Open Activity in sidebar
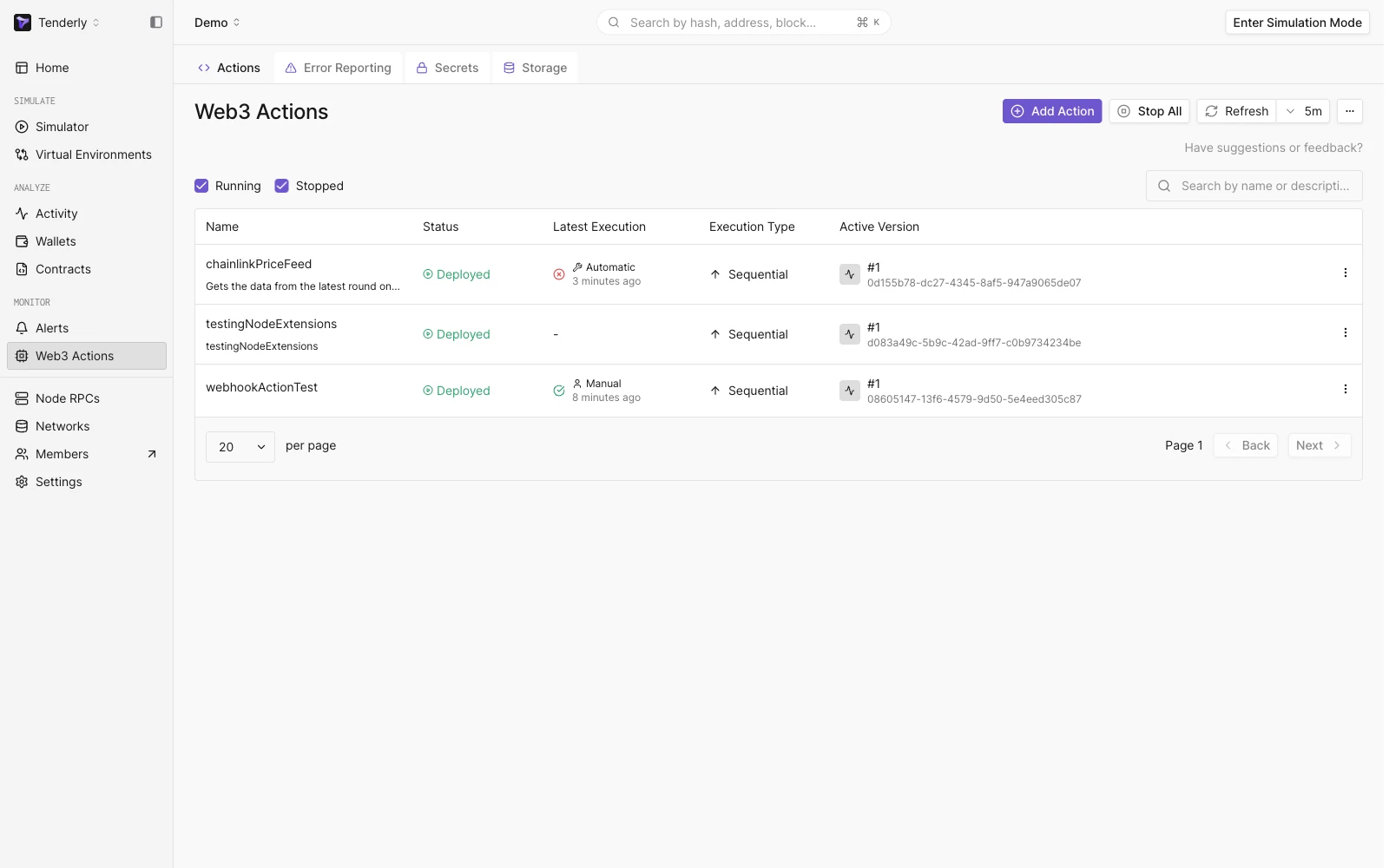Image resolution: width=1389 pixels, height=868 pixels. [87, 214]
